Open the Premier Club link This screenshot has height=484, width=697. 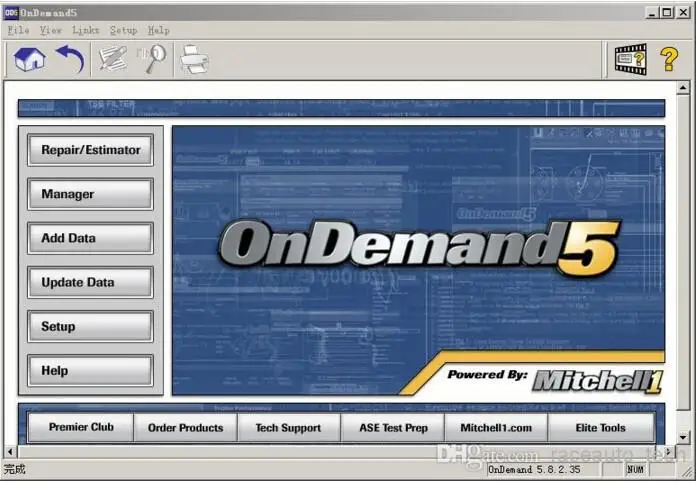[80, 428]
